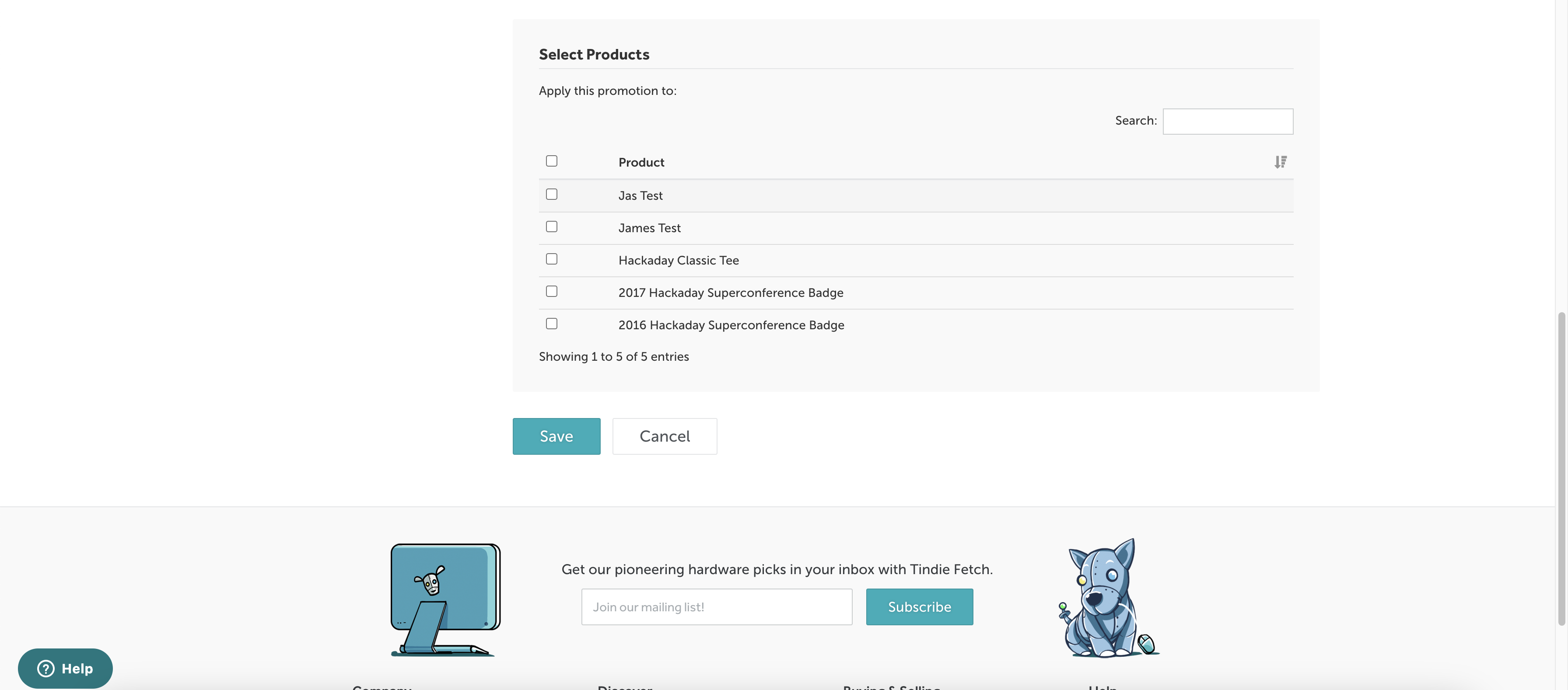This screenshot has height=690, width=1568.
Task: Tick the 2017 Hackaday Superconference Badge checkbox
Action: [552, 292]
